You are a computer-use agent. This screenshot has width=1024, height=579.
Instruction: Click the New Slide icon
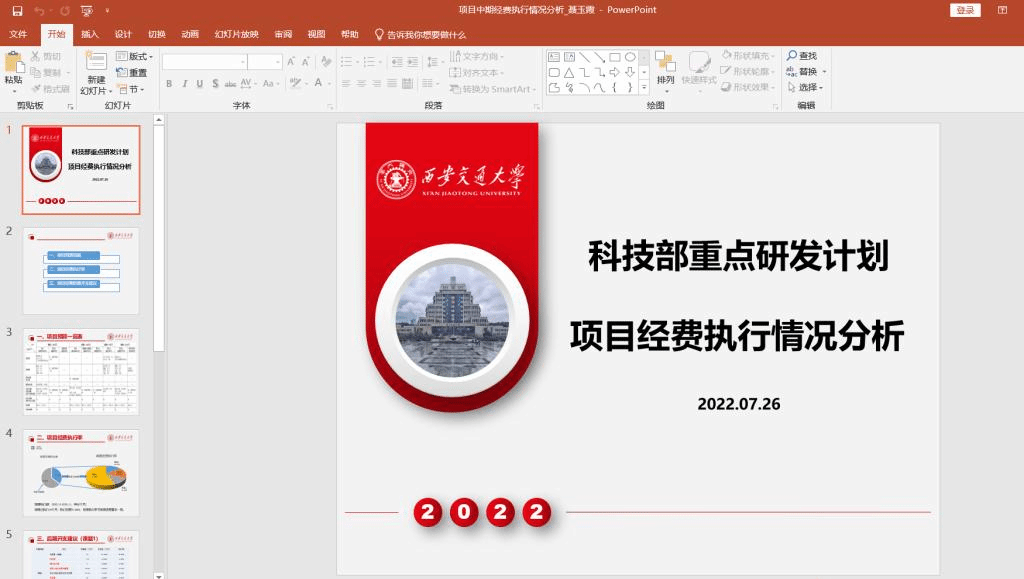(96, 63)
